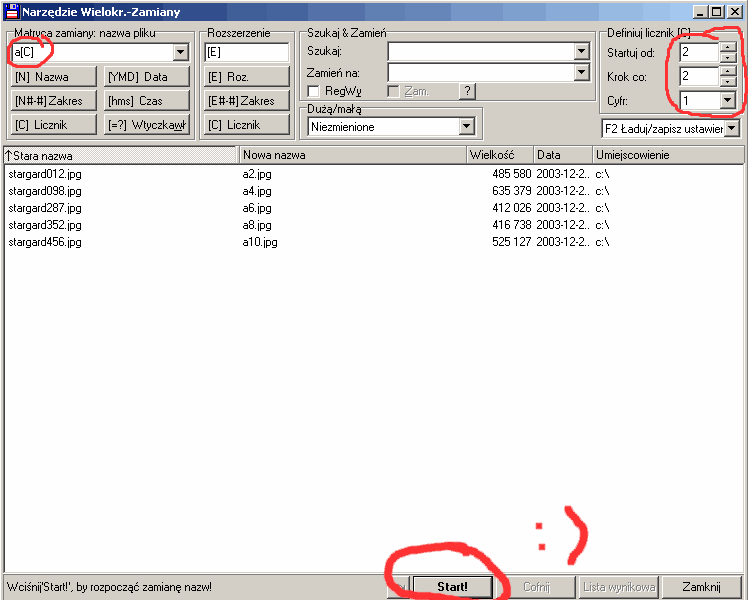This screenshot has height=600, width=748.
Task: Open the Cyfr digits dropdown
Action: point(727,101)
